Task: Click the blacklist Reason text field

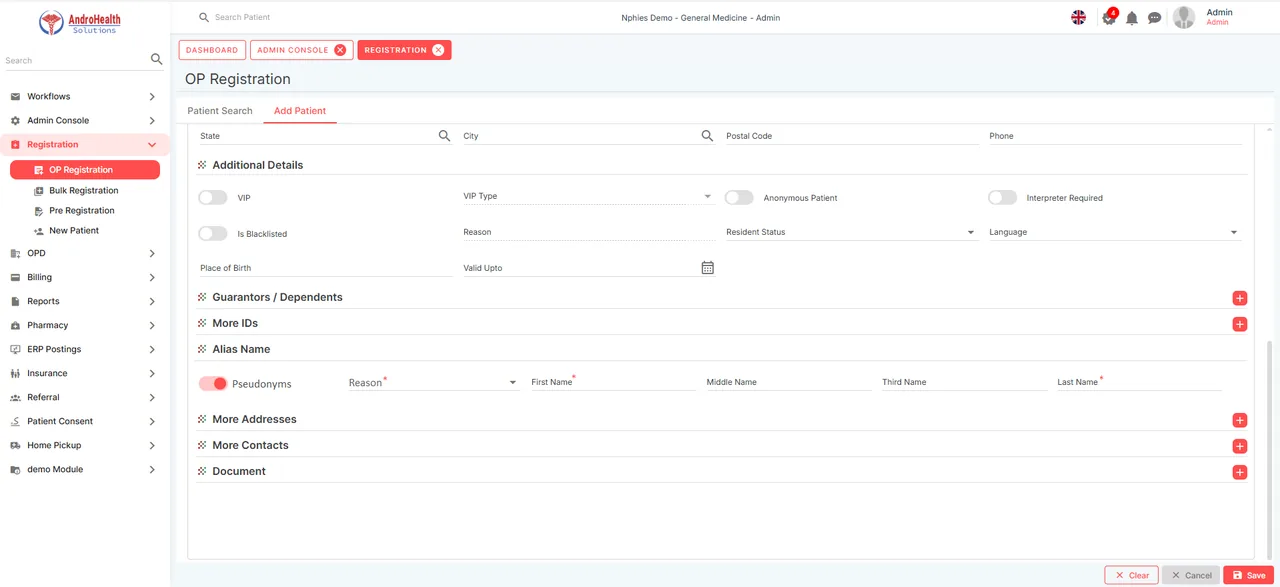Action: [x=587, y=233]
